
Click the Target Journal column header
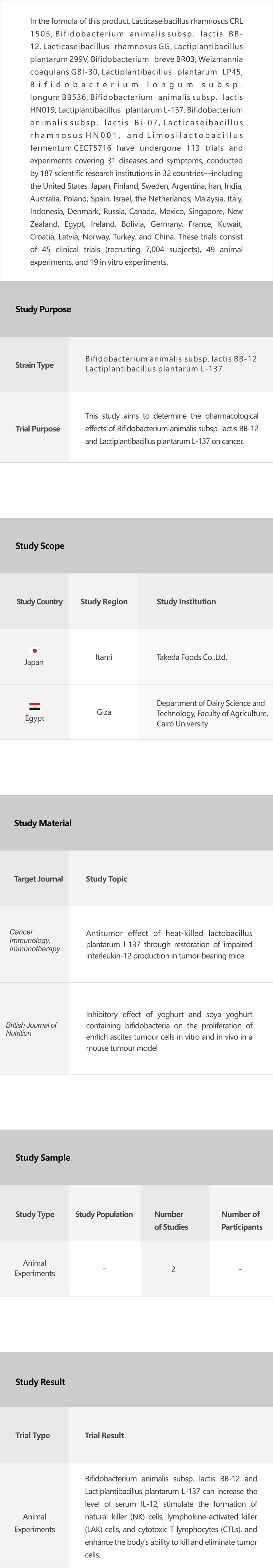coord(38,878)
